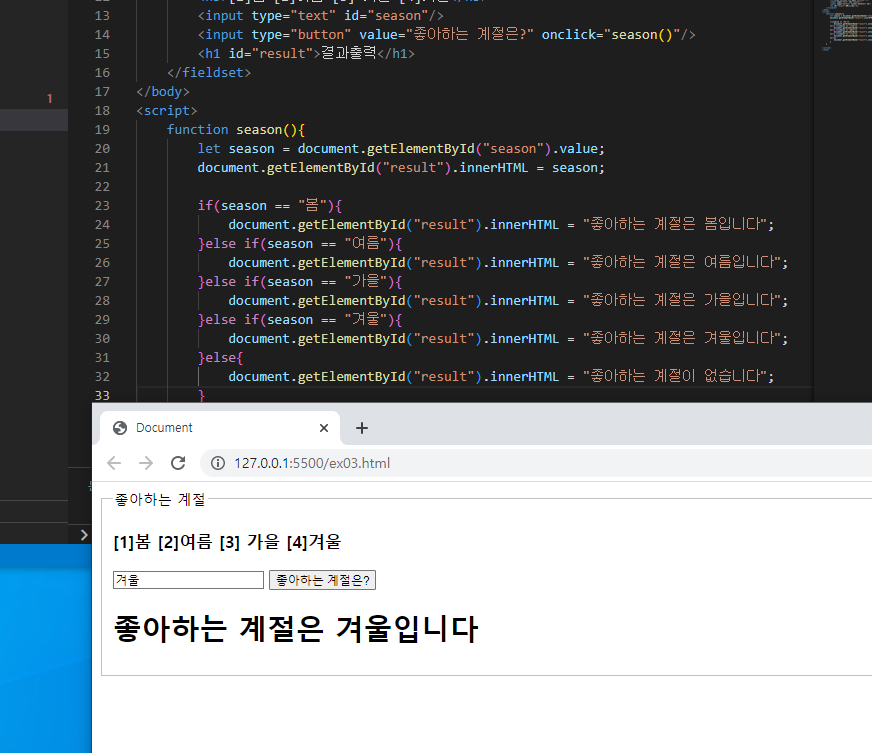Click line number 23 in the gutter
This screenshot has width=872, height=753.
coord(102,206)
